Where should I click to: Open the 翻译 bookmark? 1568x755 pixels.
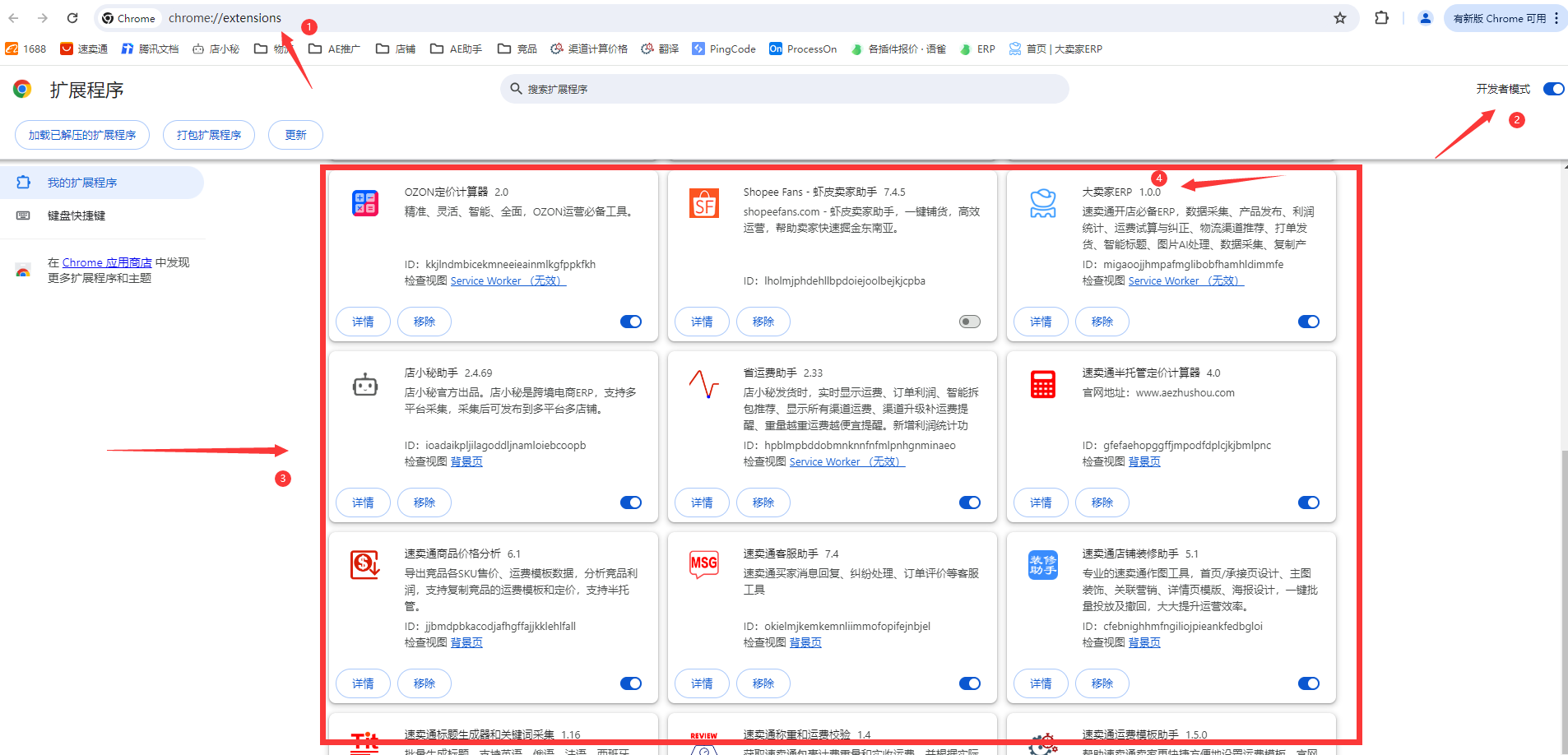660,49
